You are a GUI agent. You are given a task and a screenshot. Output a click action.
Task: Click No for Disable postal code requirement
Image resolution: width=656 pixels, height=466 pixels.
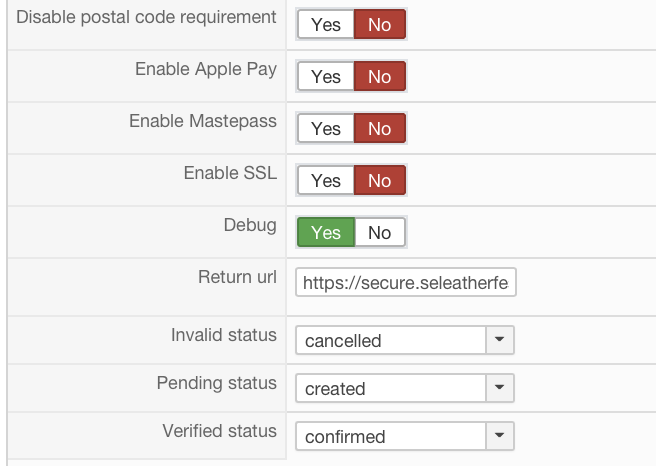pyautogui.click(x=380, y=24)
